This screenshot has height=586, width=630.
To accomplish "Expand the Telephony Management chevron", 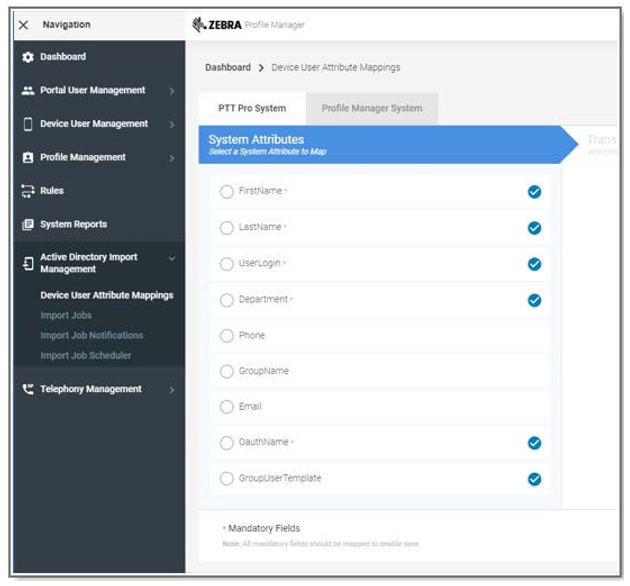I will 172,390.
